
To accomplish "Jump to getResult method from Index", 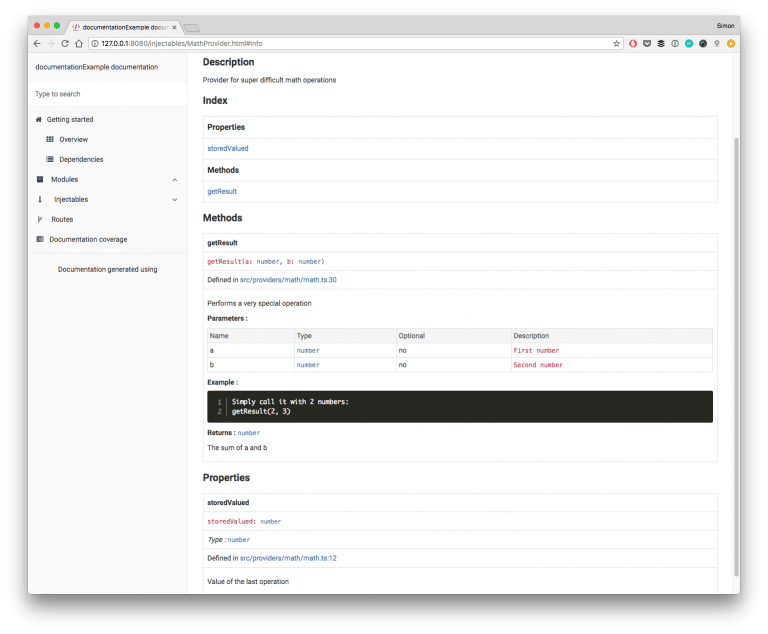I will (222, 191).
